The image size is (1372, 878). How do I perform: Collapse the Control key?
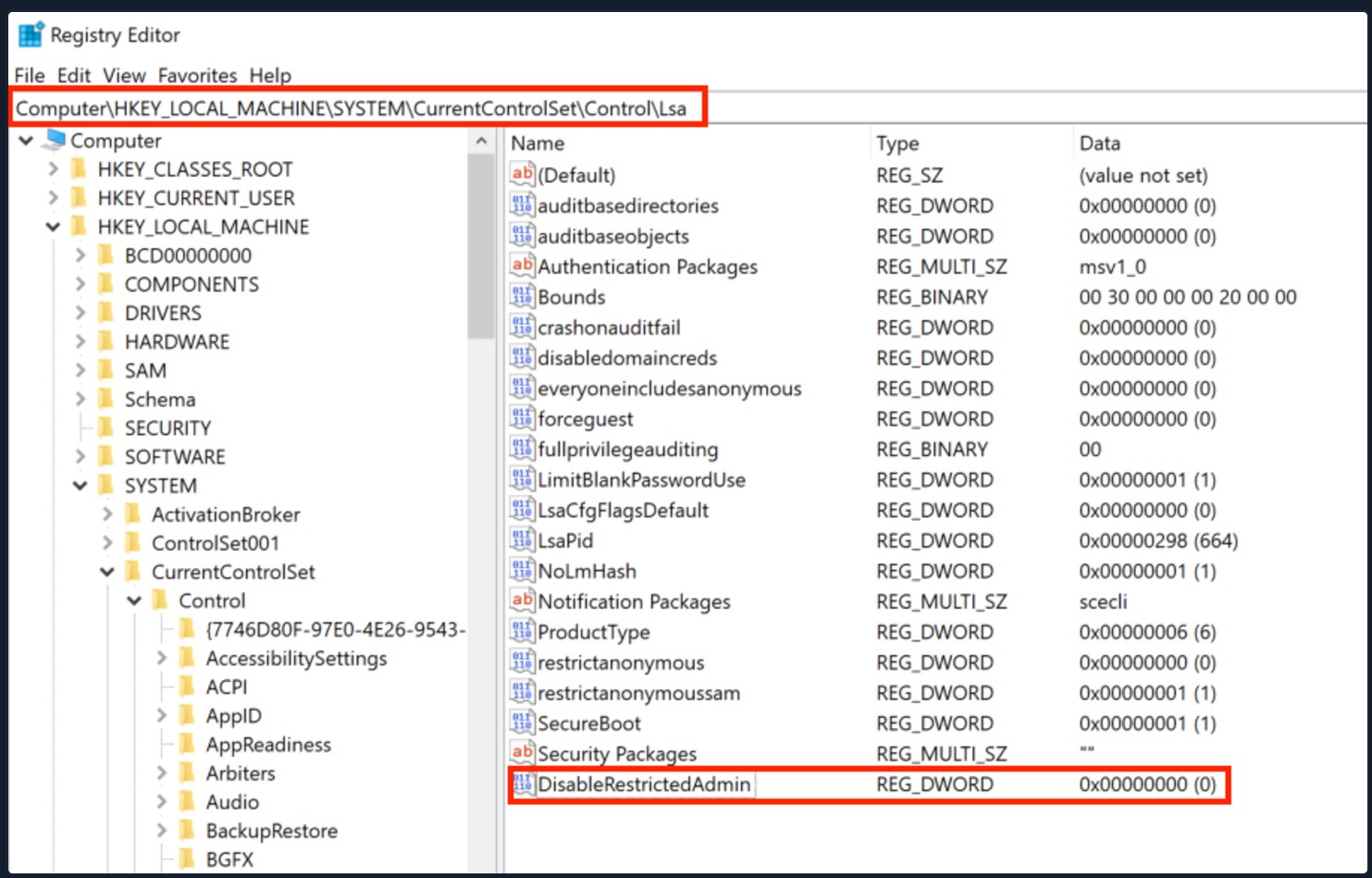(x=134, y=600)
